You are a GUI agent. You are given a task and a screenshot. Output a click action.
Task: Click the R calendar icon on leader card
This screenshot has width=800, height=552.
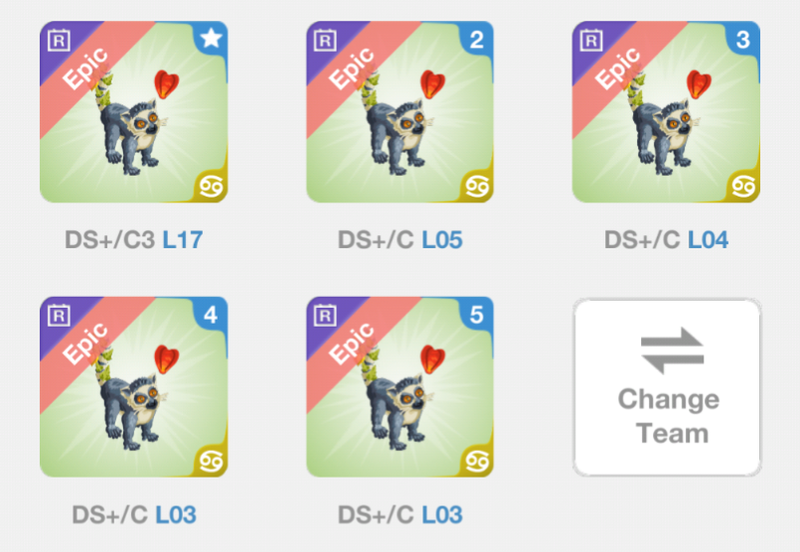[59, 41]
